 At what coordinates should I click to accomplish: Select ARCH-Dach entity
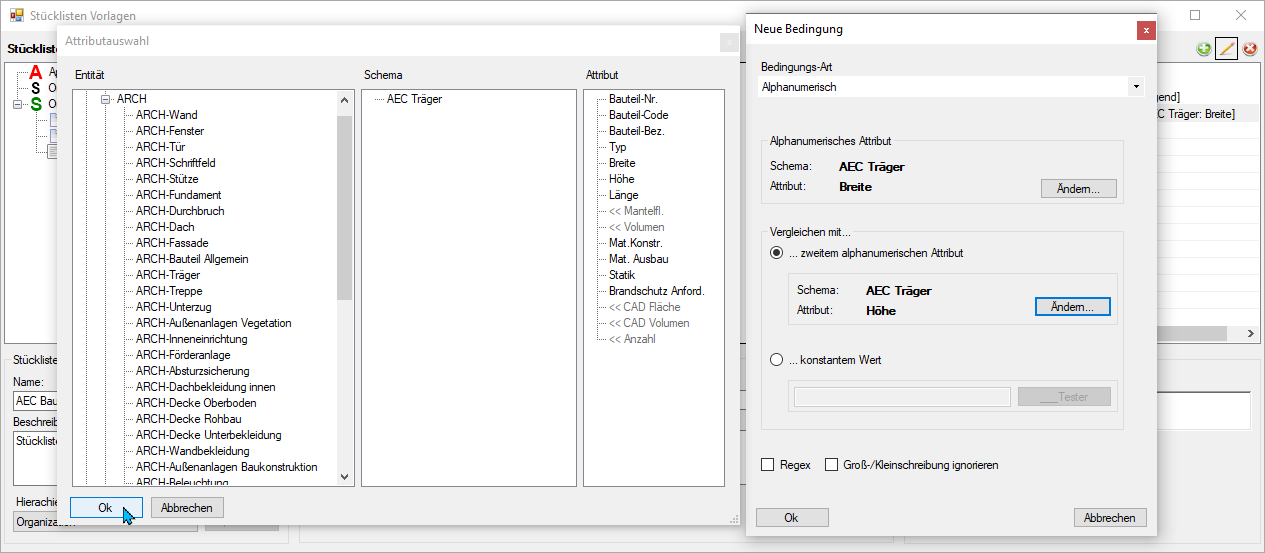click(165, 227)
